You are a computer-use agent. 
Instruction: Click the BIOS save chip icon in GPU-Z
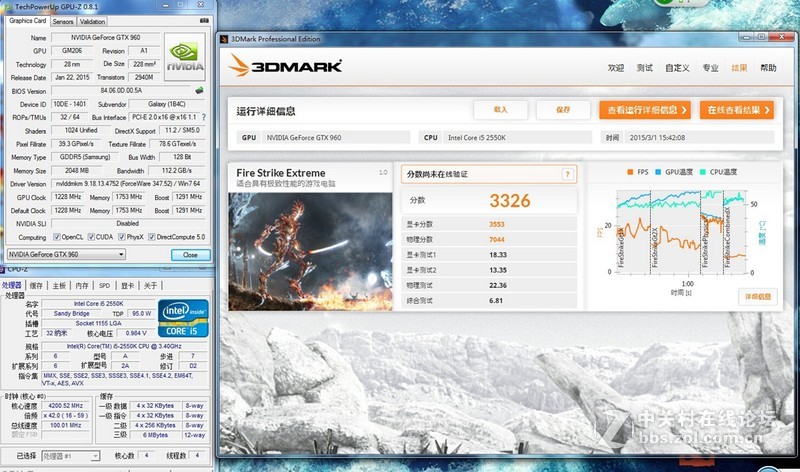[199, 90]
